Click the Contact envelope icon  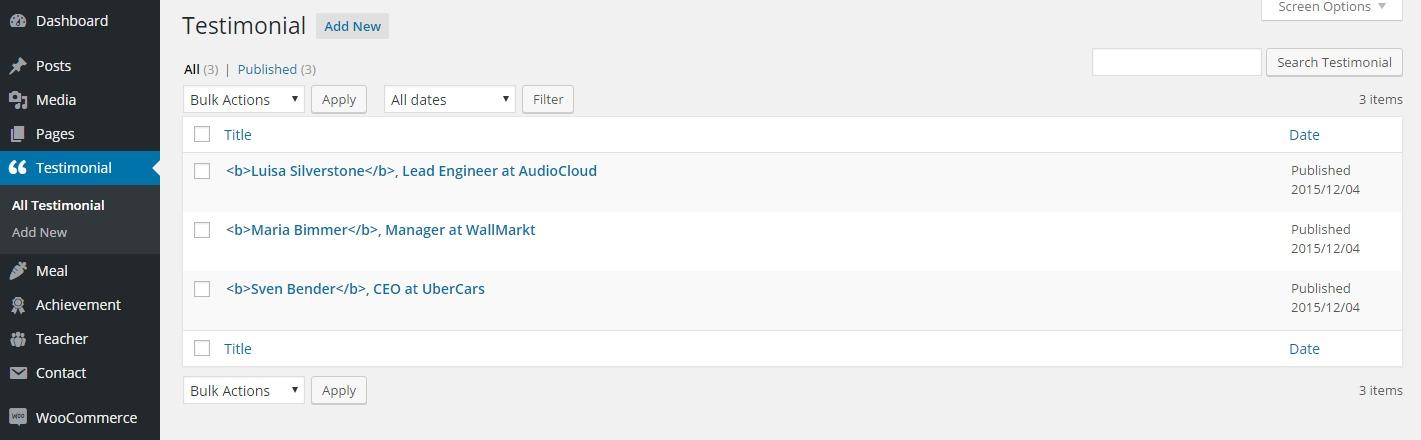(x=18, y=373)
